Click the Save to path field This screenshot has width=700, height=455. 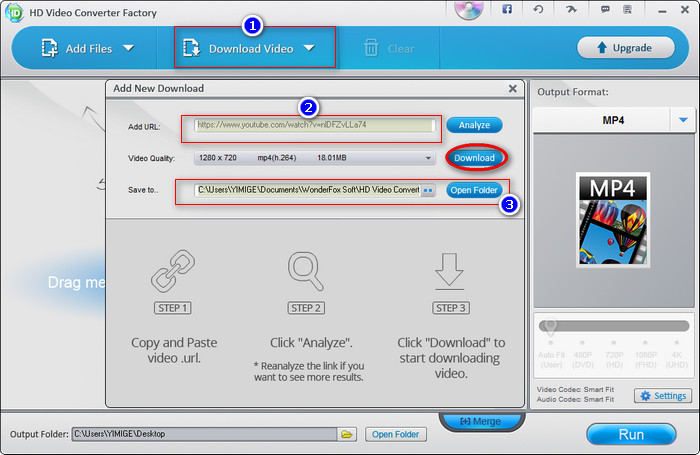point(308,190)
